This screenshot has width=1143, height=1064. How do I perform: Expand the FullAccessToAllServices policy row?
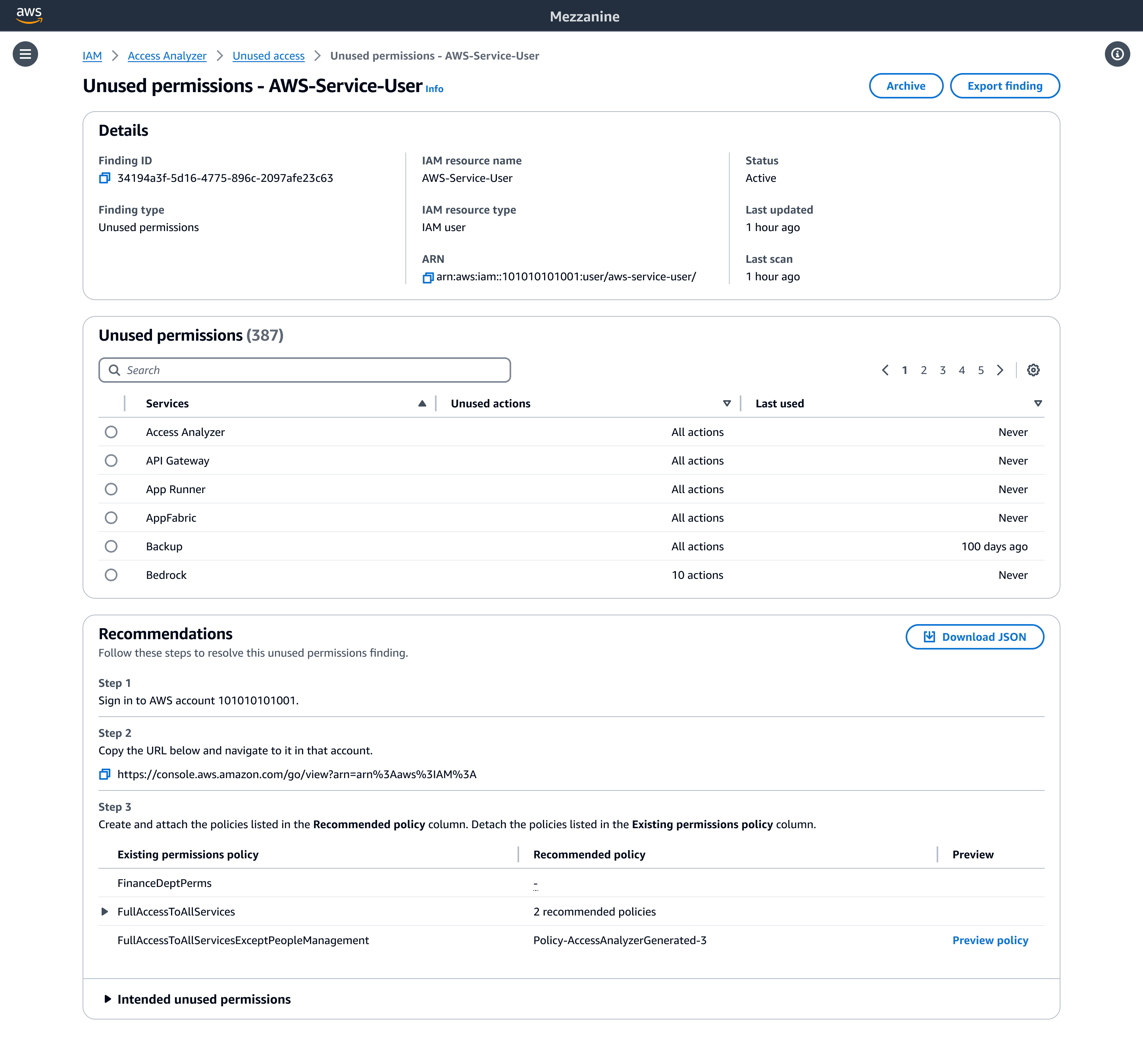pyautogui.click(x=105, y=912)
